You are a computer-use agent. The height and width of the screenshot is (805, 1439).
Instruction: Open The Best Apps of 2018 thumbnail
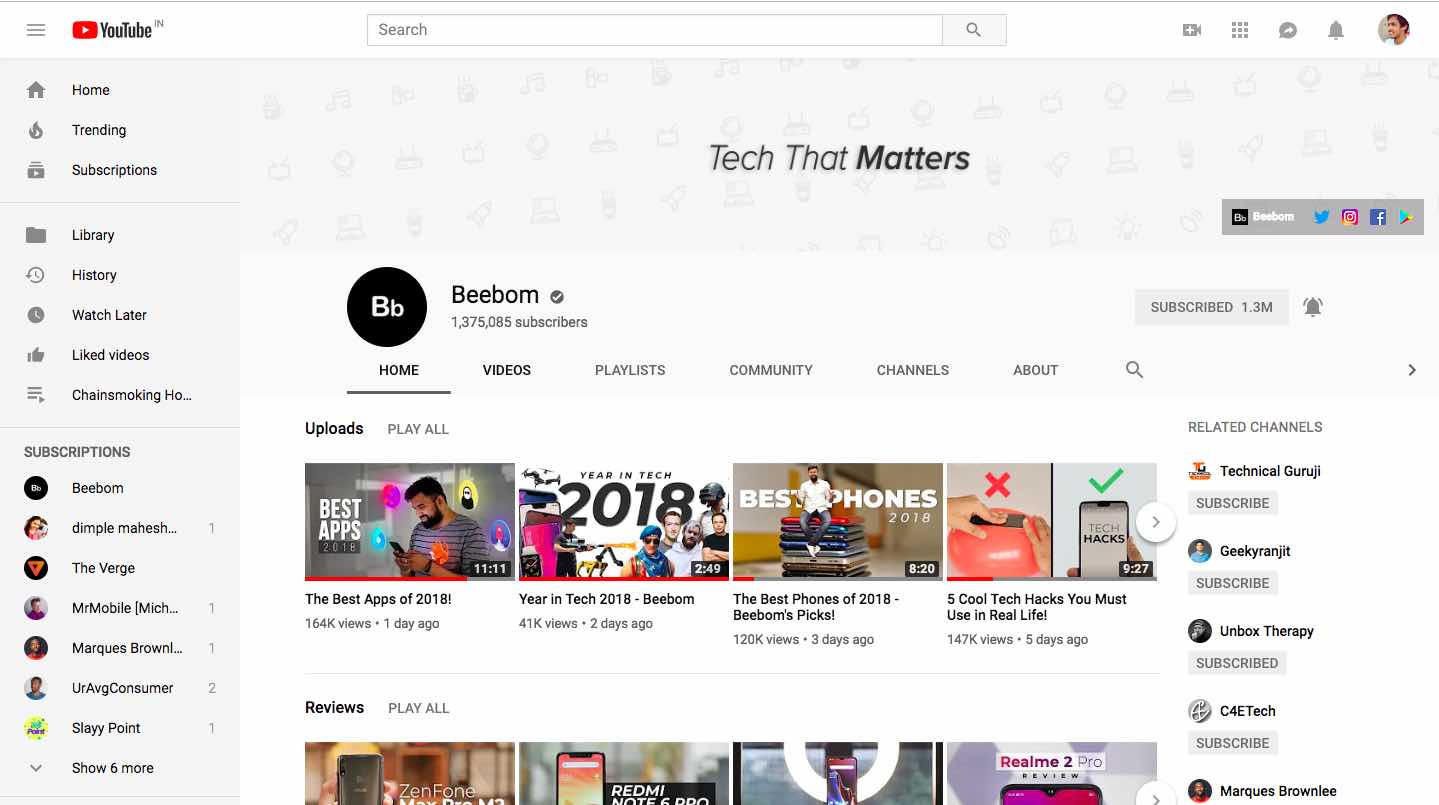coord(409,521)
